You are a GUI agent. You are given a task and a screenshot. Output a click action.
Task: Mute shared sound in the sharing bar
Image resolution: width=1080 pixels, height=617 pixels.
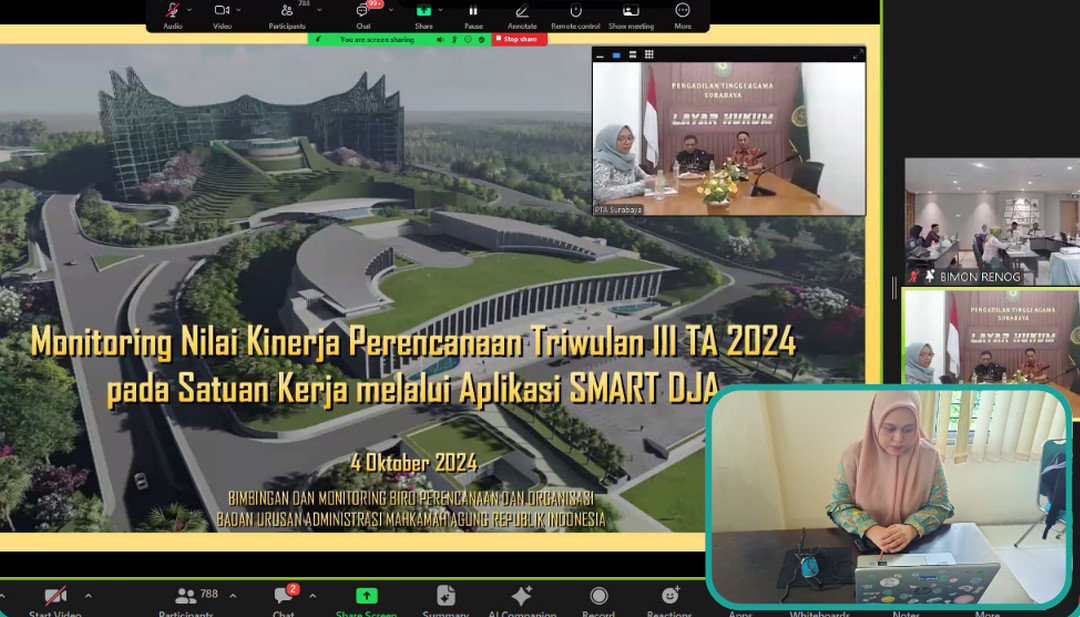[440, 39]
